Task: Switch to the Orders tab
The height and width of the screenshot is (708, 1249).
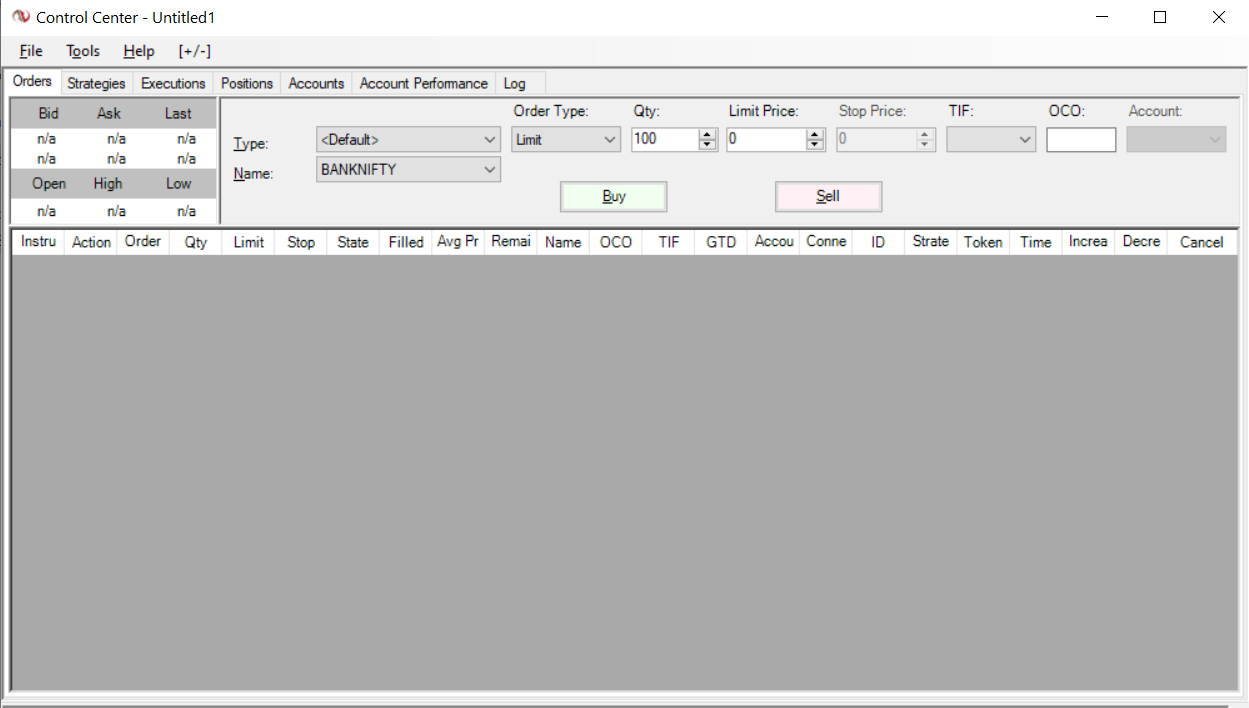Action: [33, 82]
